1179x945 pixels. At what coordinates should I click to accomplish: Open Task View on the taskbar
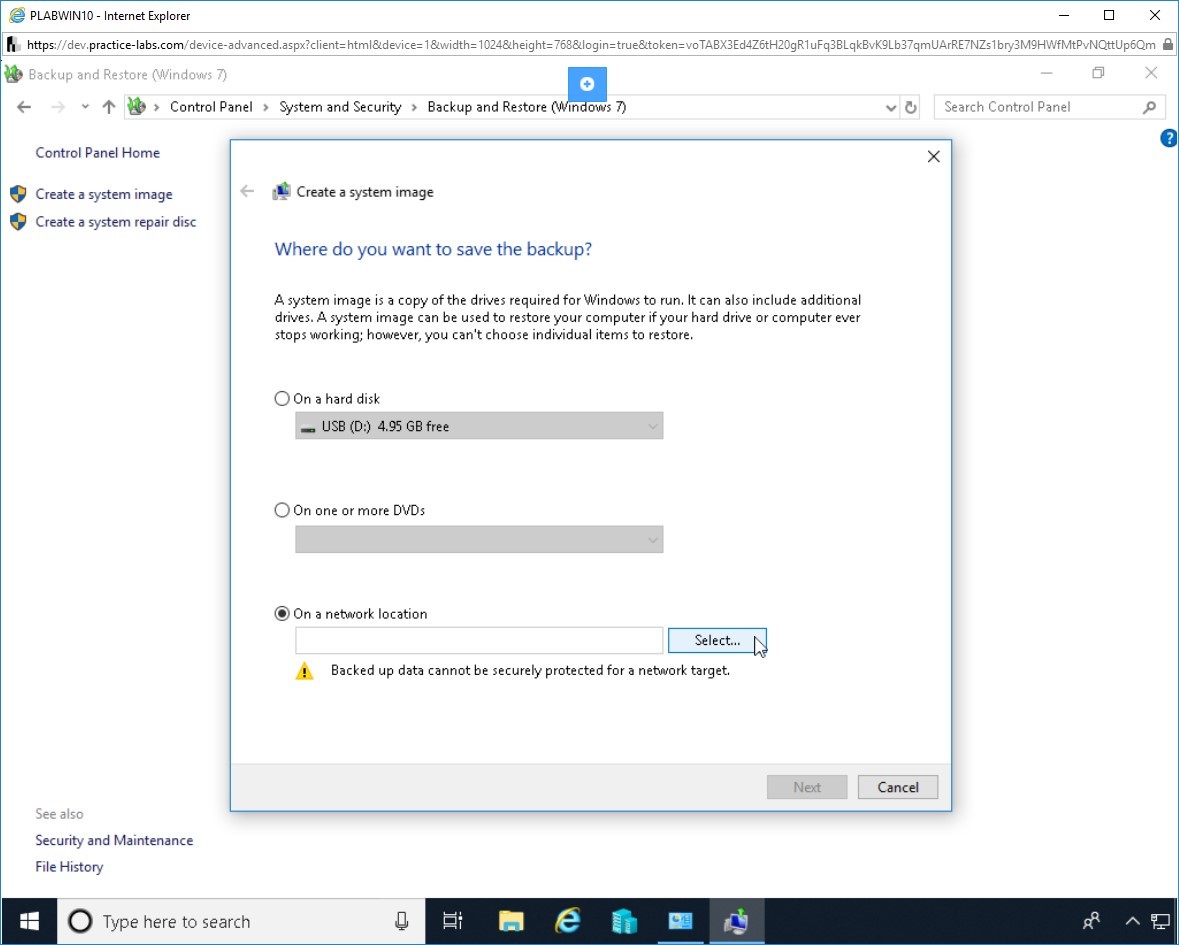tap(453, 921)
